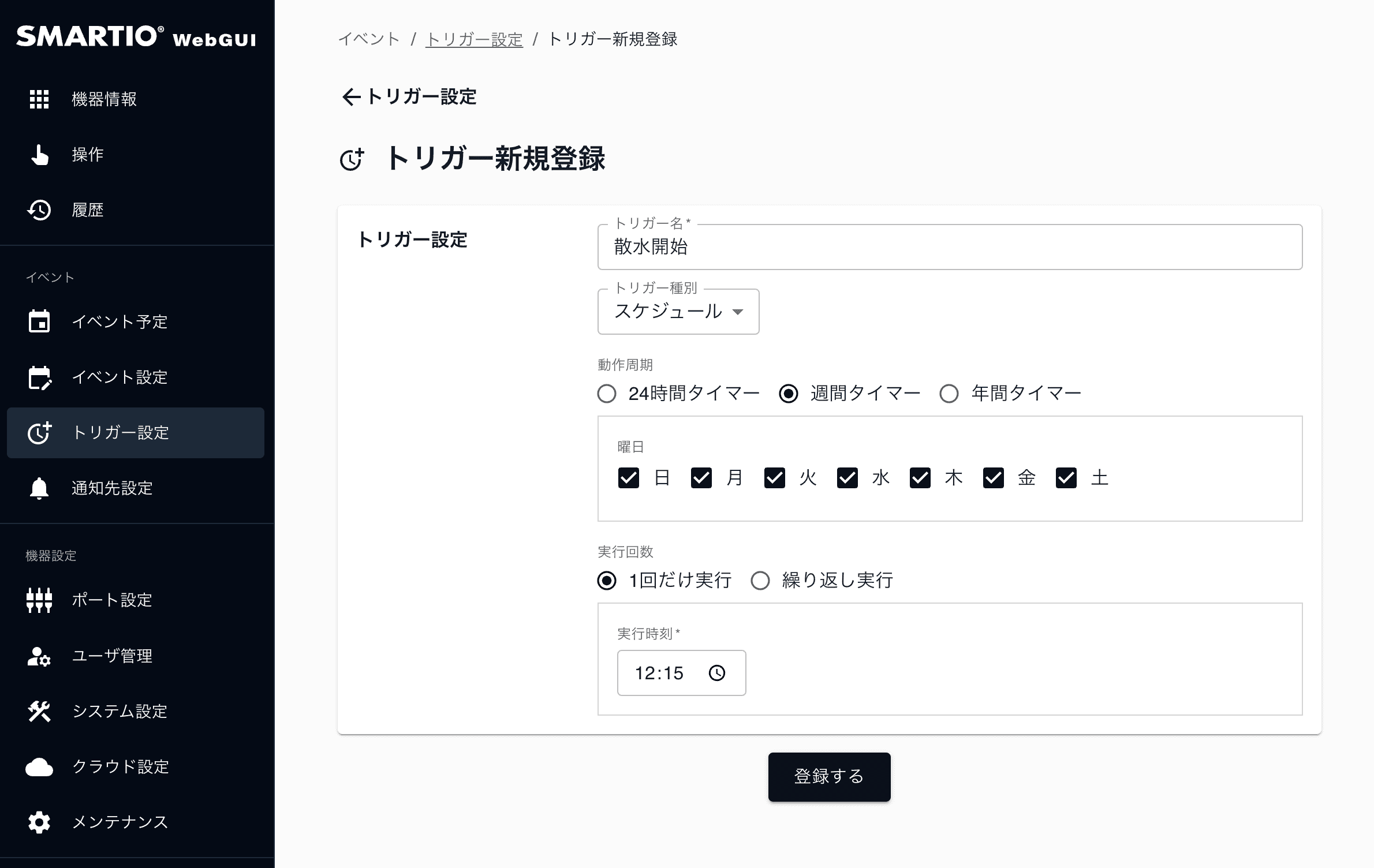Viewport: 1374px width, 868px height.
Task: Select the イベント予定 calendar icon
Action: click(x=39, y=322)
